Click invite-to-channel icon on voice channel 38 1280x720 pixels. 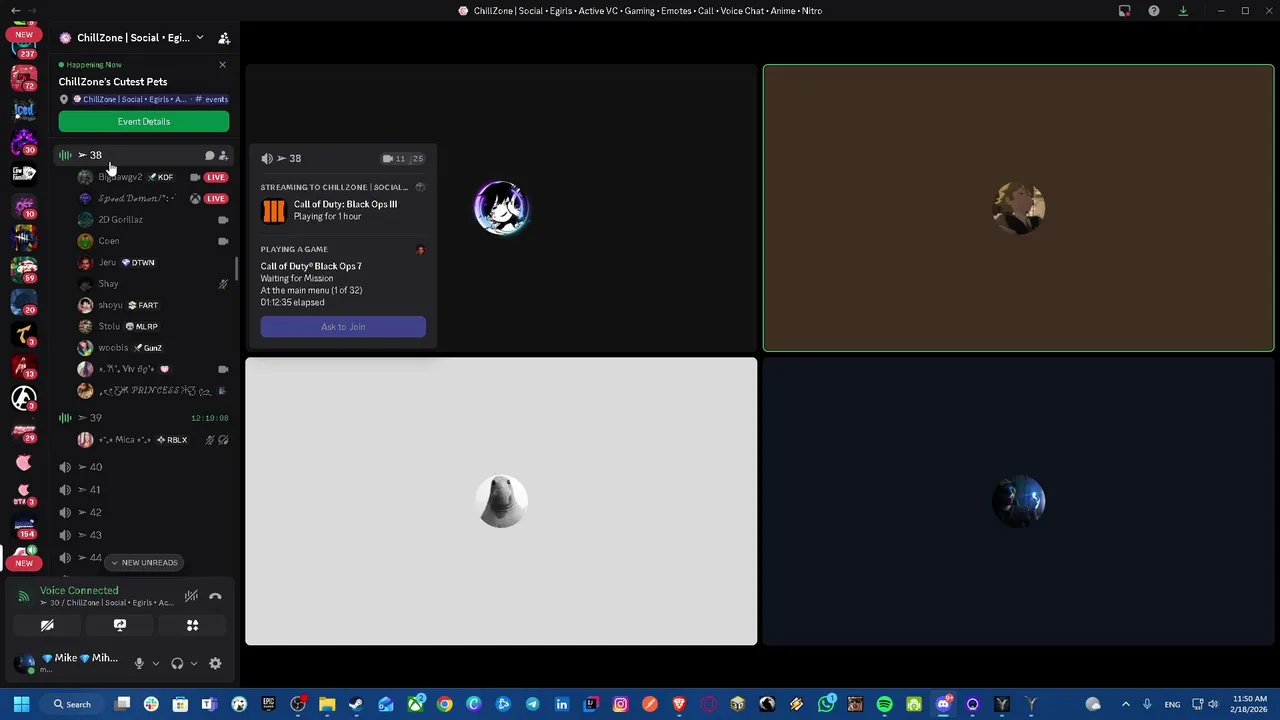click(x=223, y=156)
